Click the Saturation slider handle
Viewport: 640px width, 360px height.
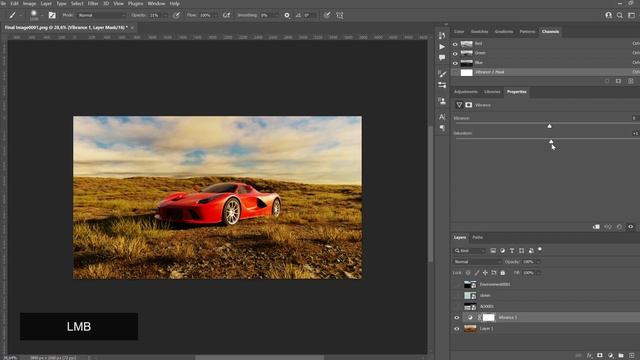[x=551, y=141]
